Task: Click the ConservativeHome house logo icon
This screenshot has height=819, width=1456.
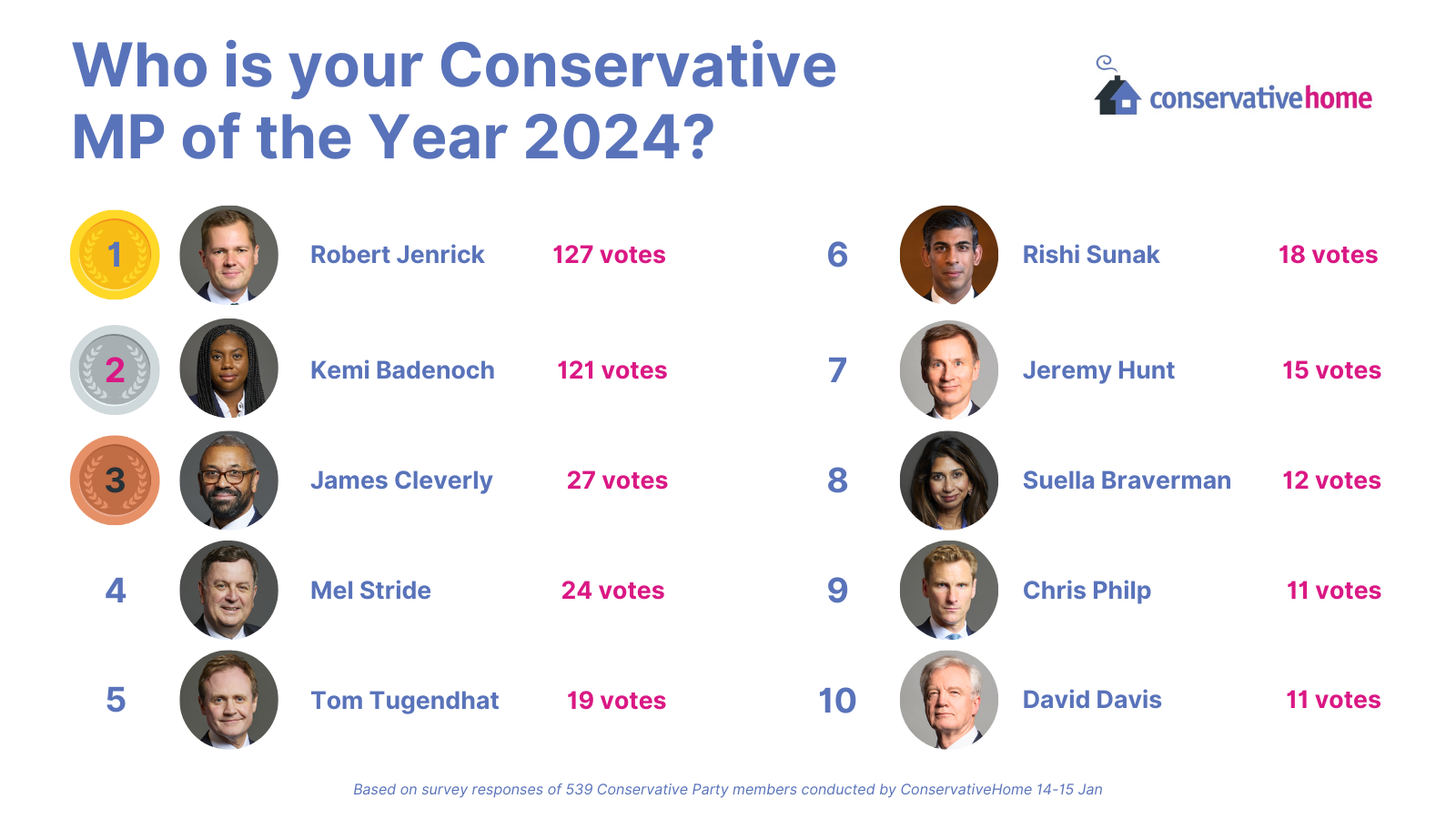Action: tap(1117, 93)
